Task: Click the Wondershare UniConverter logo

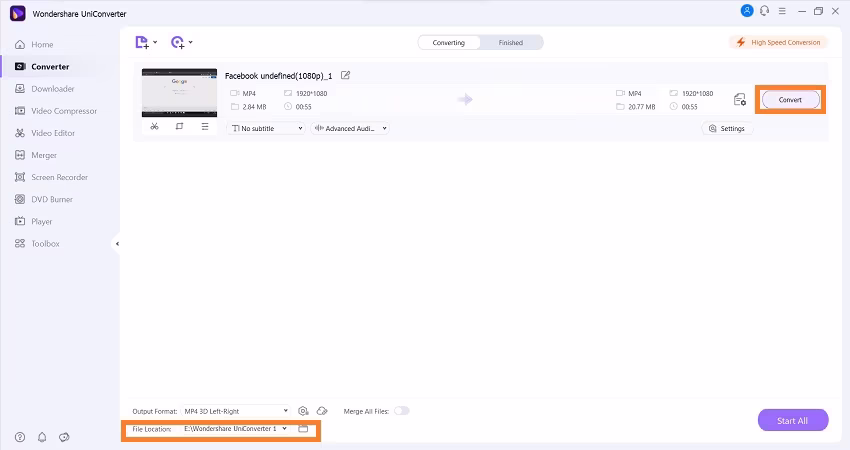Action: [18, 14]
